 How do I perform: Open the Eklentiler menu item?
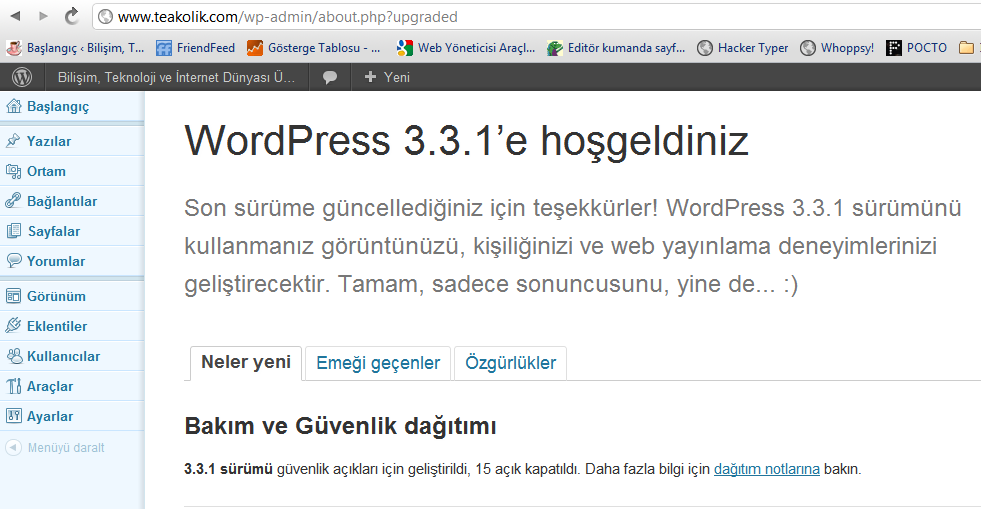(x=57, y=326)
